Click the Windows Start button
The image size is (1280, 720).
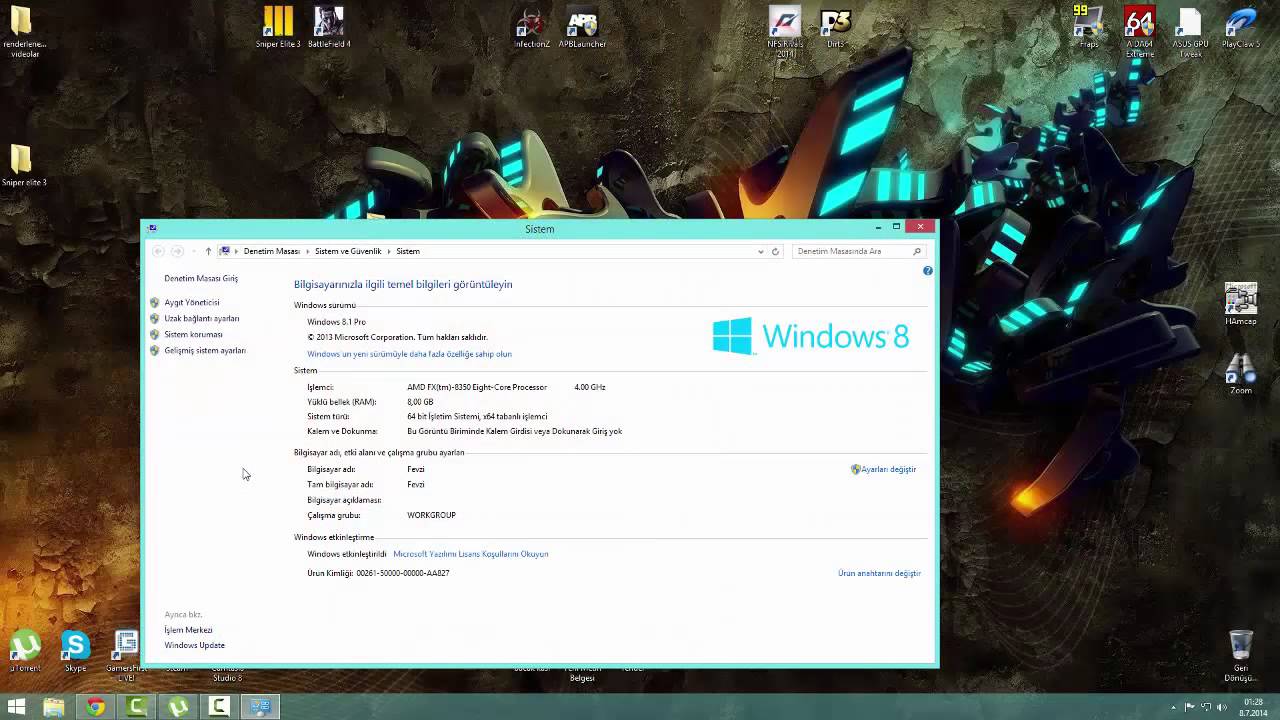[16, 707]
